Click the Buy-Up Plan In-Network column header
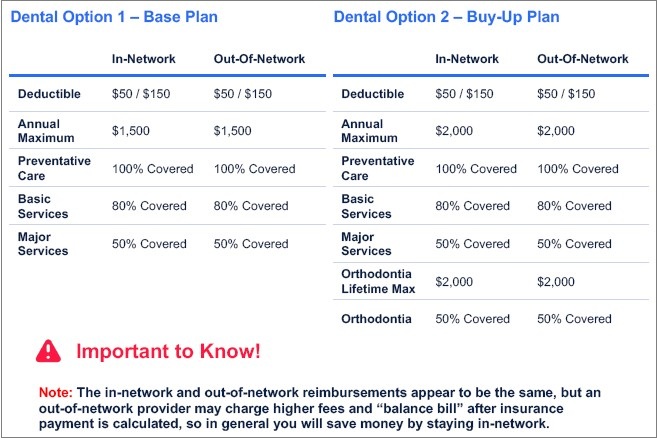Screen dimensions: 658x440 click(466, 59)
